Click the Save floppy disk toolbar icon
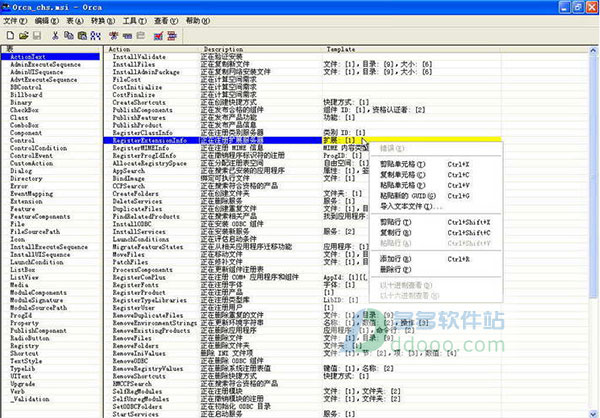This screenshot has height=418, width=600. (37, 36)
